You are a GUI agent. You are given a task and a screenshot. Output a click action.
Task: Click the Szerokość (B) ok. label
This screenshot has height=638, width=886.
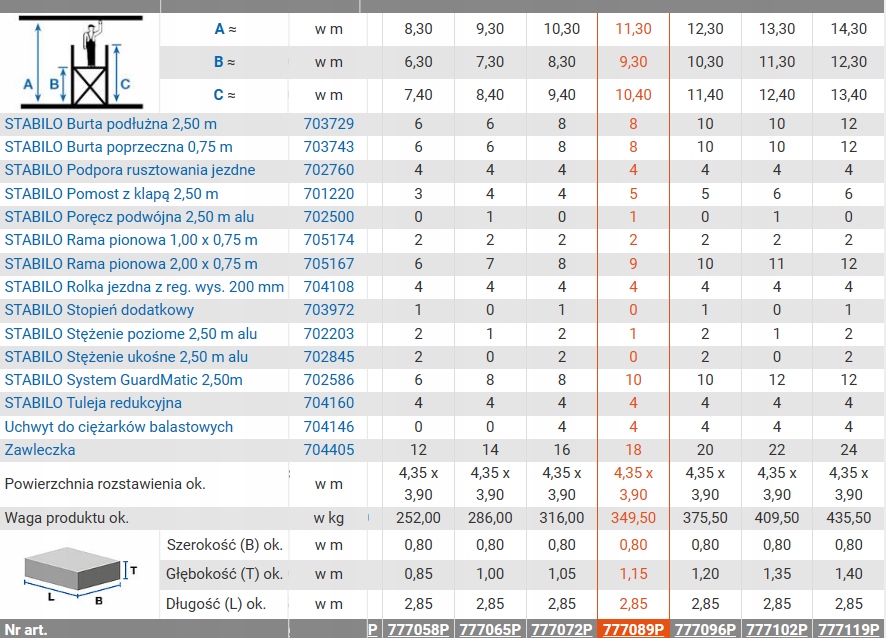click(225, 545)
